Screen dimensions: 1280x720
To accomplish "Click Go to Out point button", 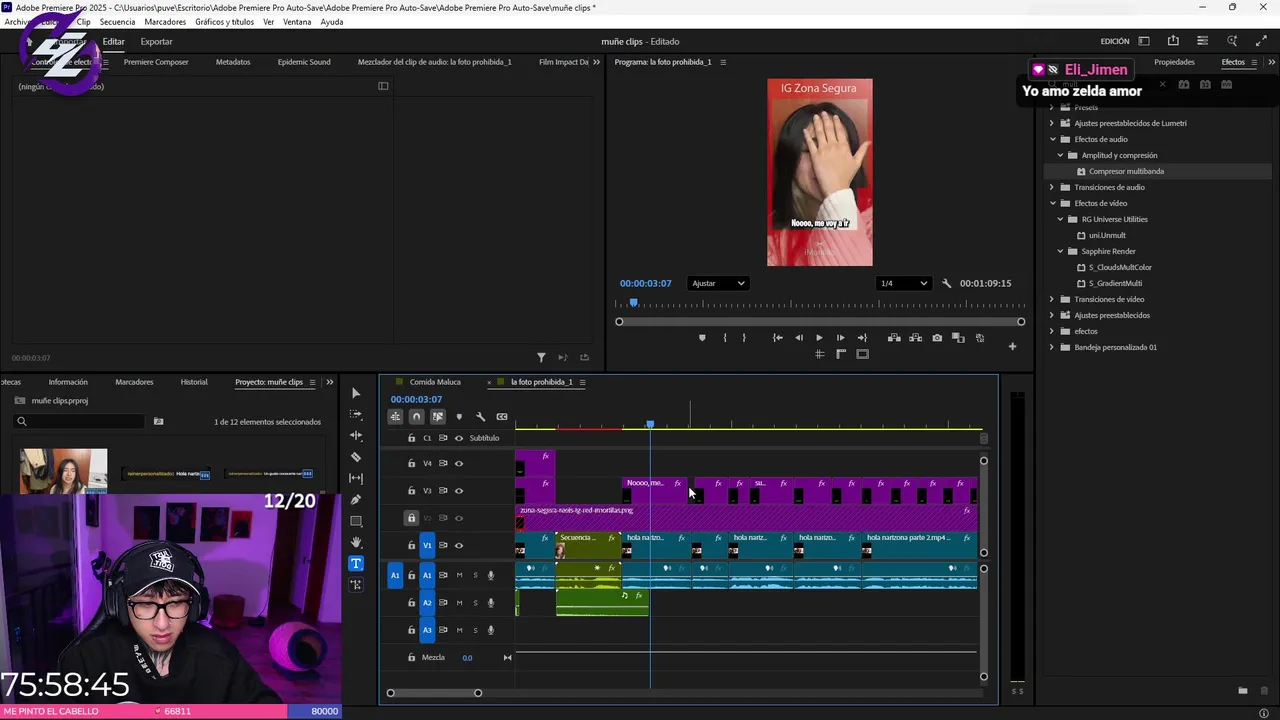I will (x=862, y=338).
